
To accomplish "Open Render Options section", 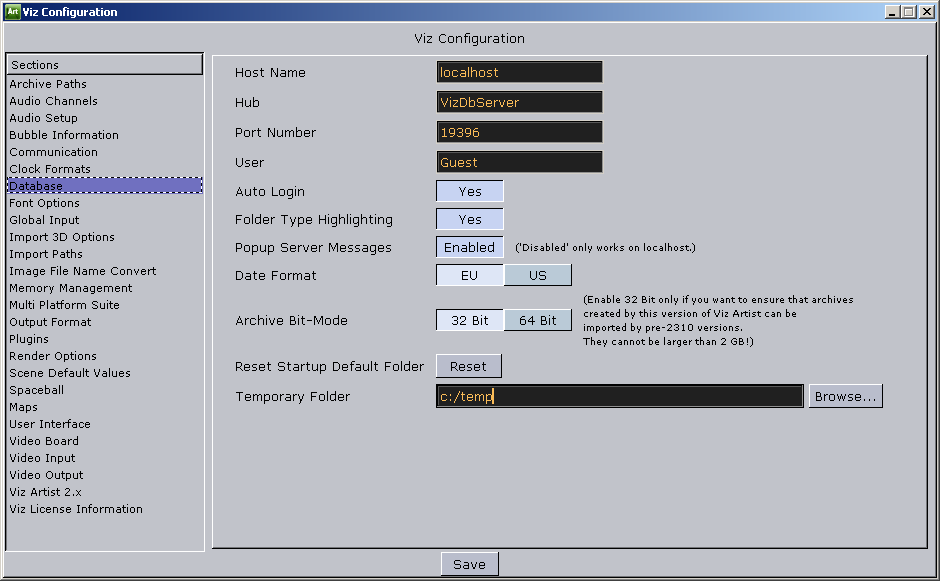I will 53,357.
